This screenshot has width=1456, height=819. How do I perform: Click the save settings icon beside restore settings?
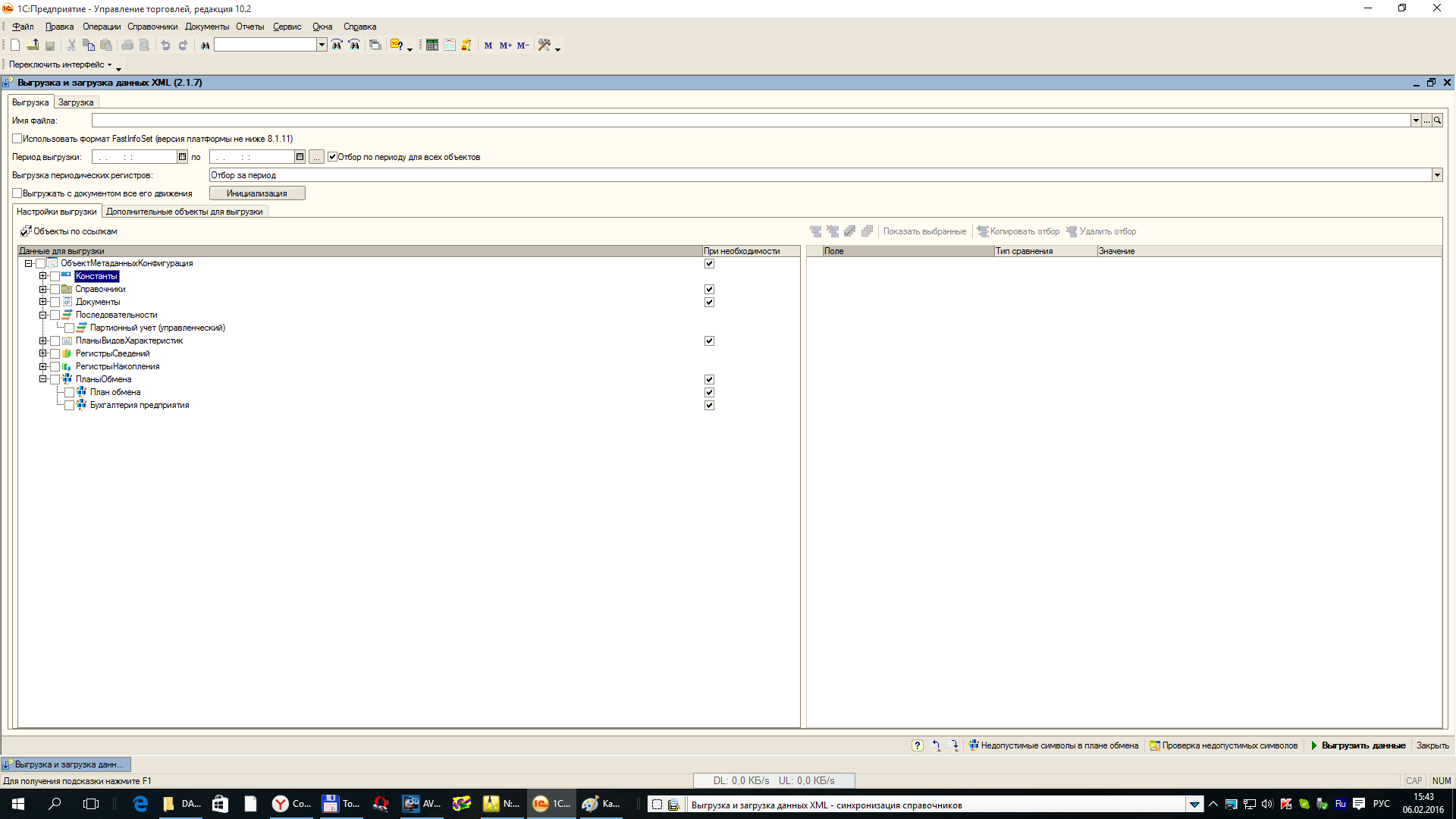(954, 746)
